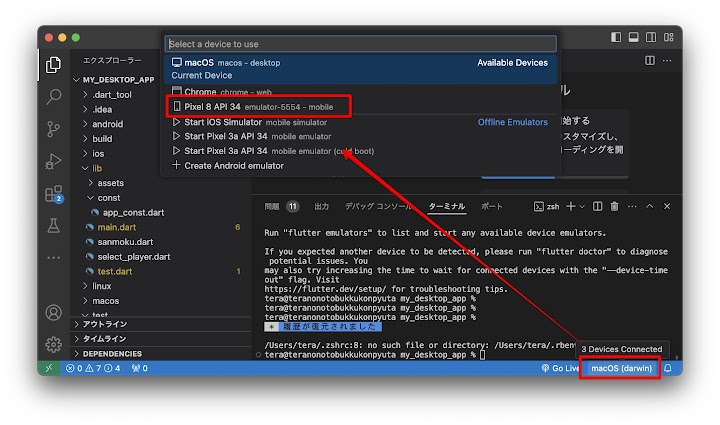This screenshot has height=425, width=720.
Task: Open Customize Layout icon in title bar
Action: click(x=669, y=37)
